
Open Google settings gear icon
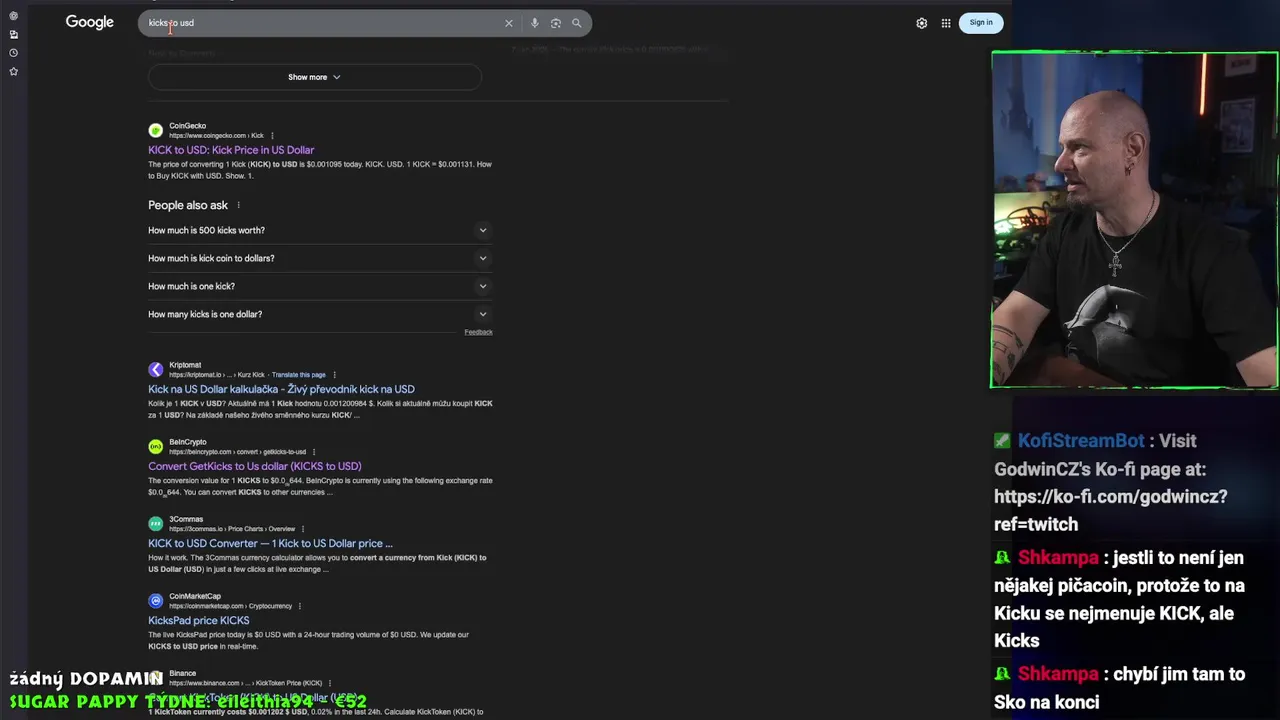pyautogui.click(x=922, y=23)
